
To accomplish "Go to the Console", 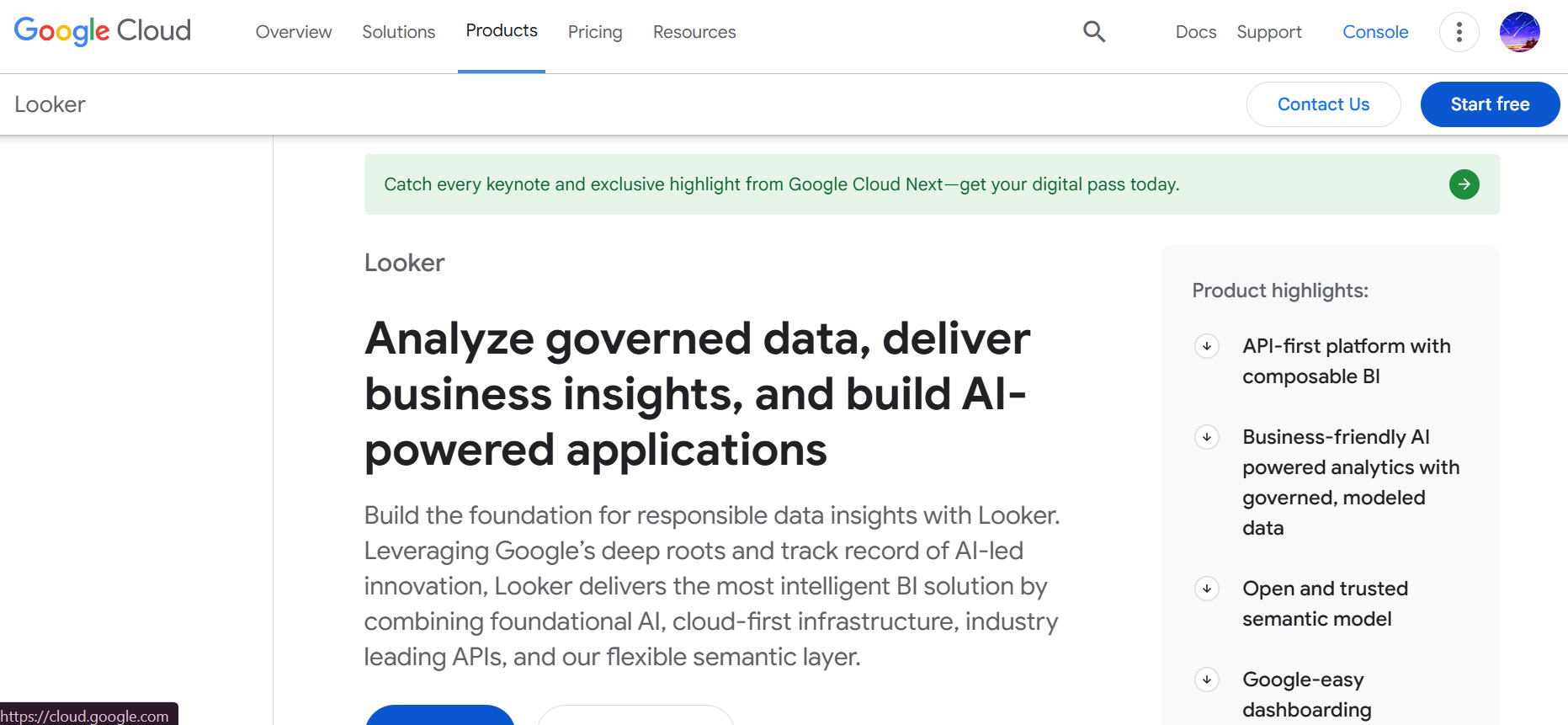I will [1375, 32].
